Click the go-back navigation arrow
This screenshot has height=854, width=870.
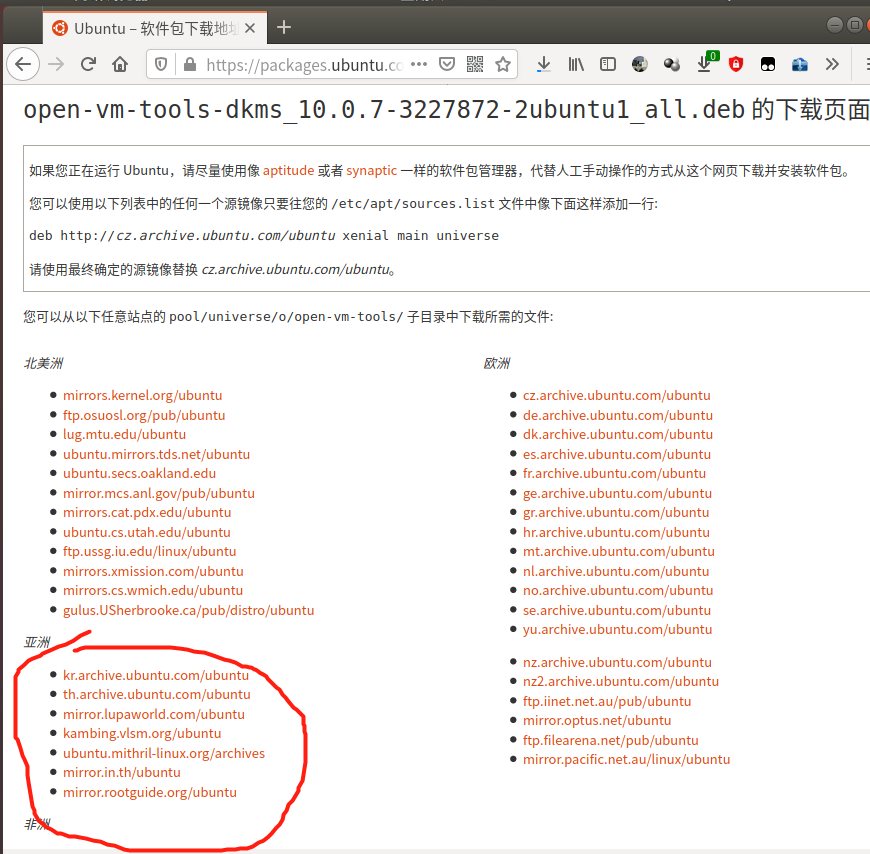pyautogui.click(x=23, y=63)
